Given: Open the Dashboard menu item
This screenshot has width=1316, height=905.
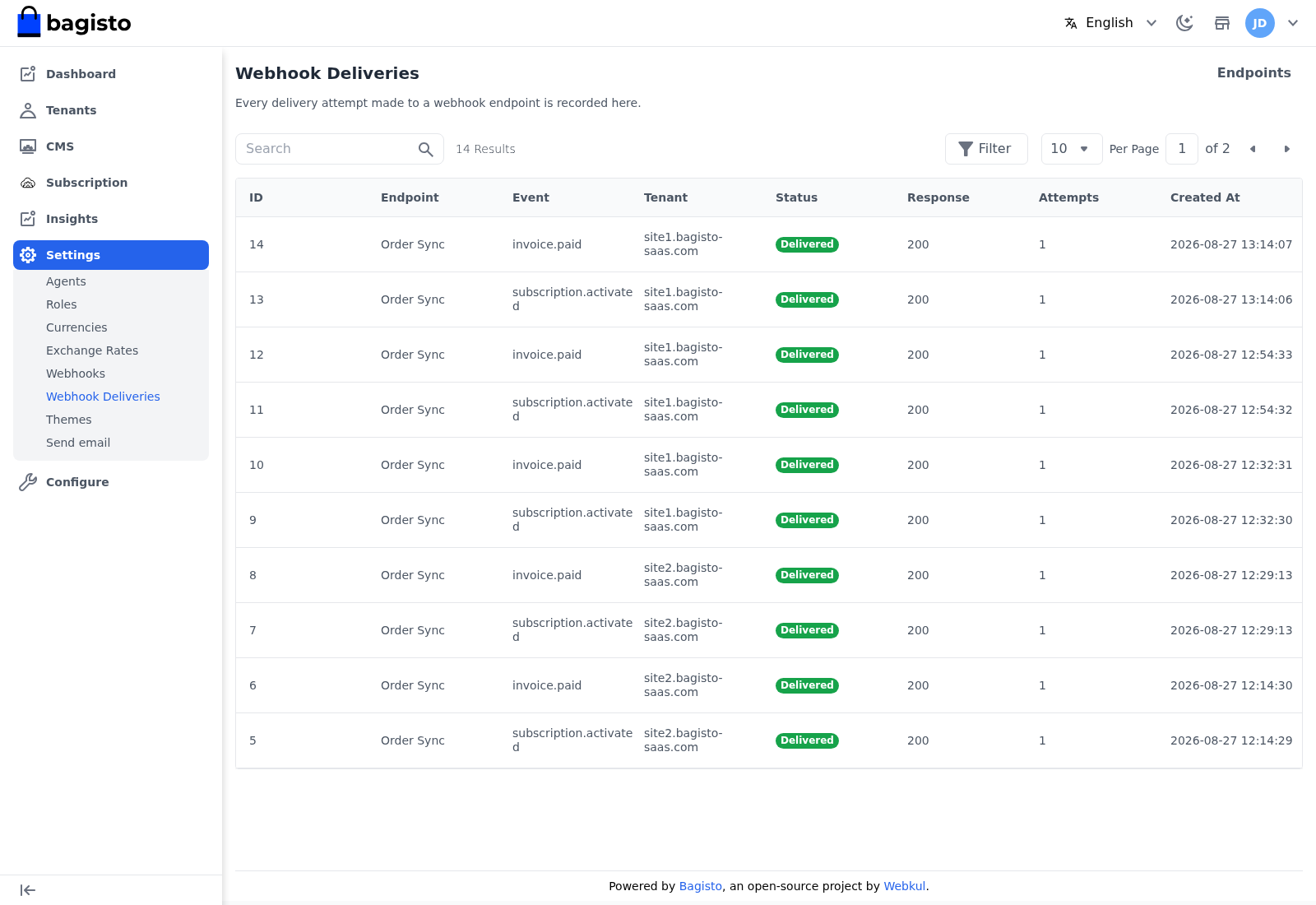Looking at the screenshot, I should click(111, 74).
